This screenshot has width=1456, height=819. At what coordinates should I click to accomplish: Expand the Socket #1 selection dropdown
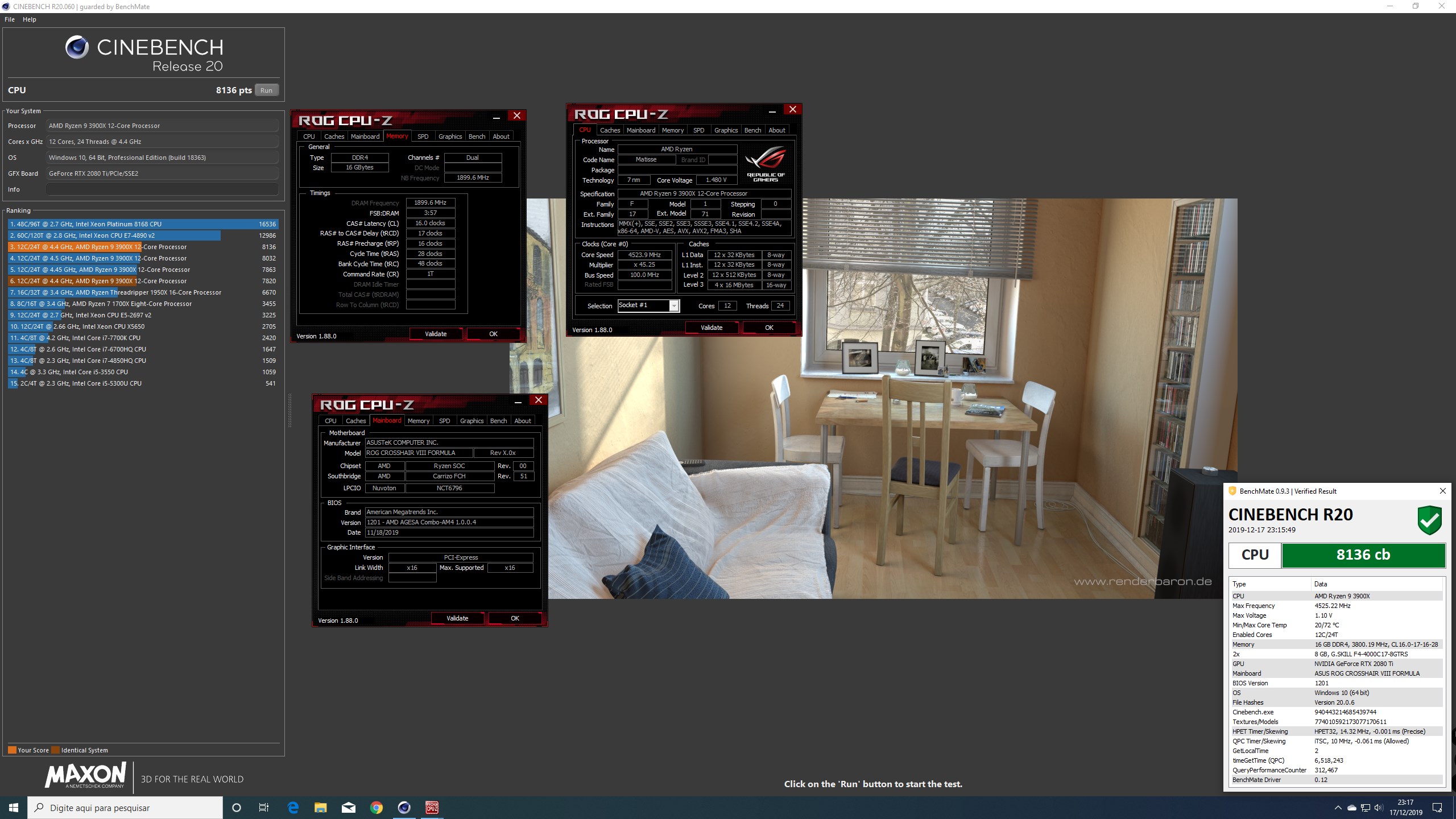[x=674, y=306]
